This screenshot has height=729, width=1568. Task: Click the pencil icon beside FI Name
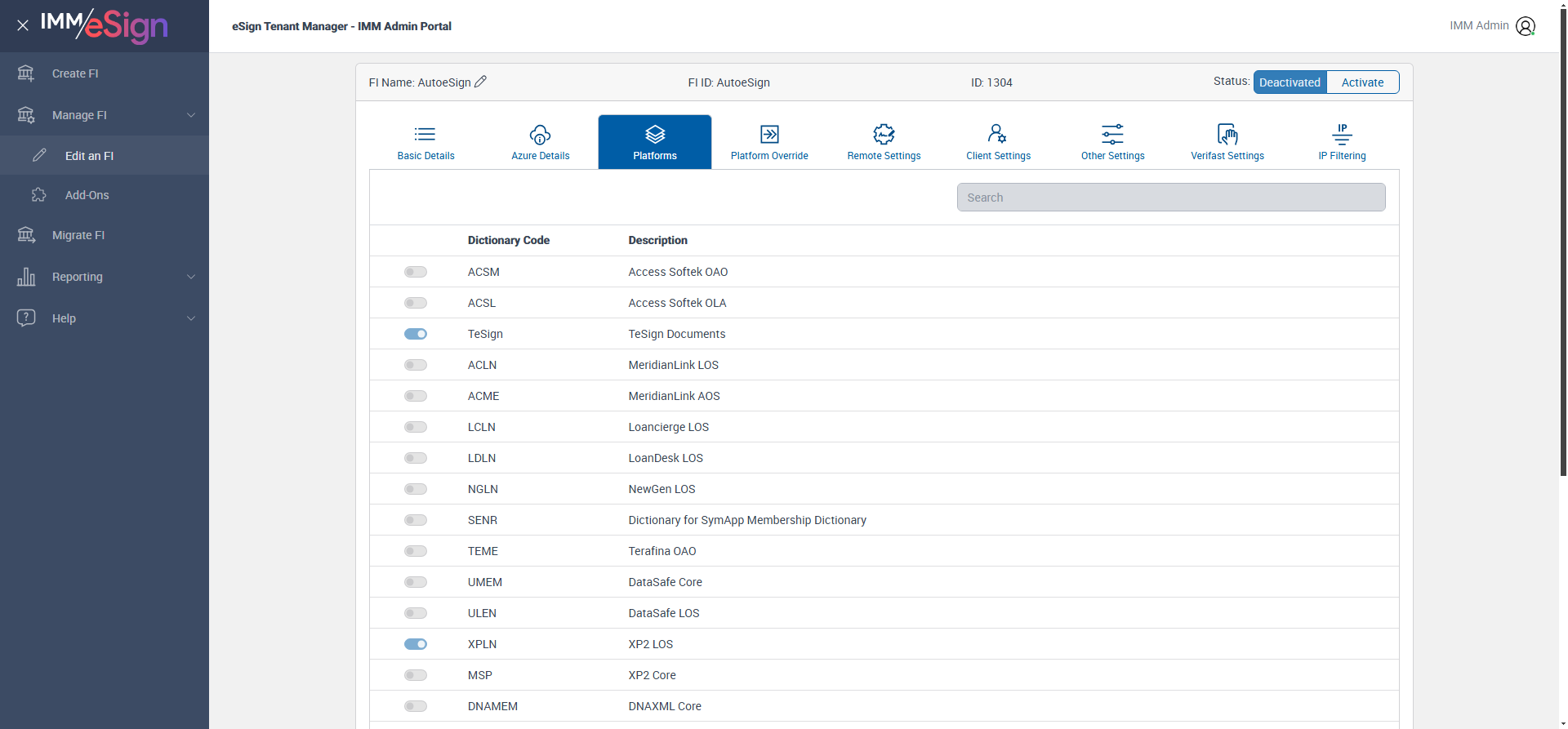(x=480, y=82)
